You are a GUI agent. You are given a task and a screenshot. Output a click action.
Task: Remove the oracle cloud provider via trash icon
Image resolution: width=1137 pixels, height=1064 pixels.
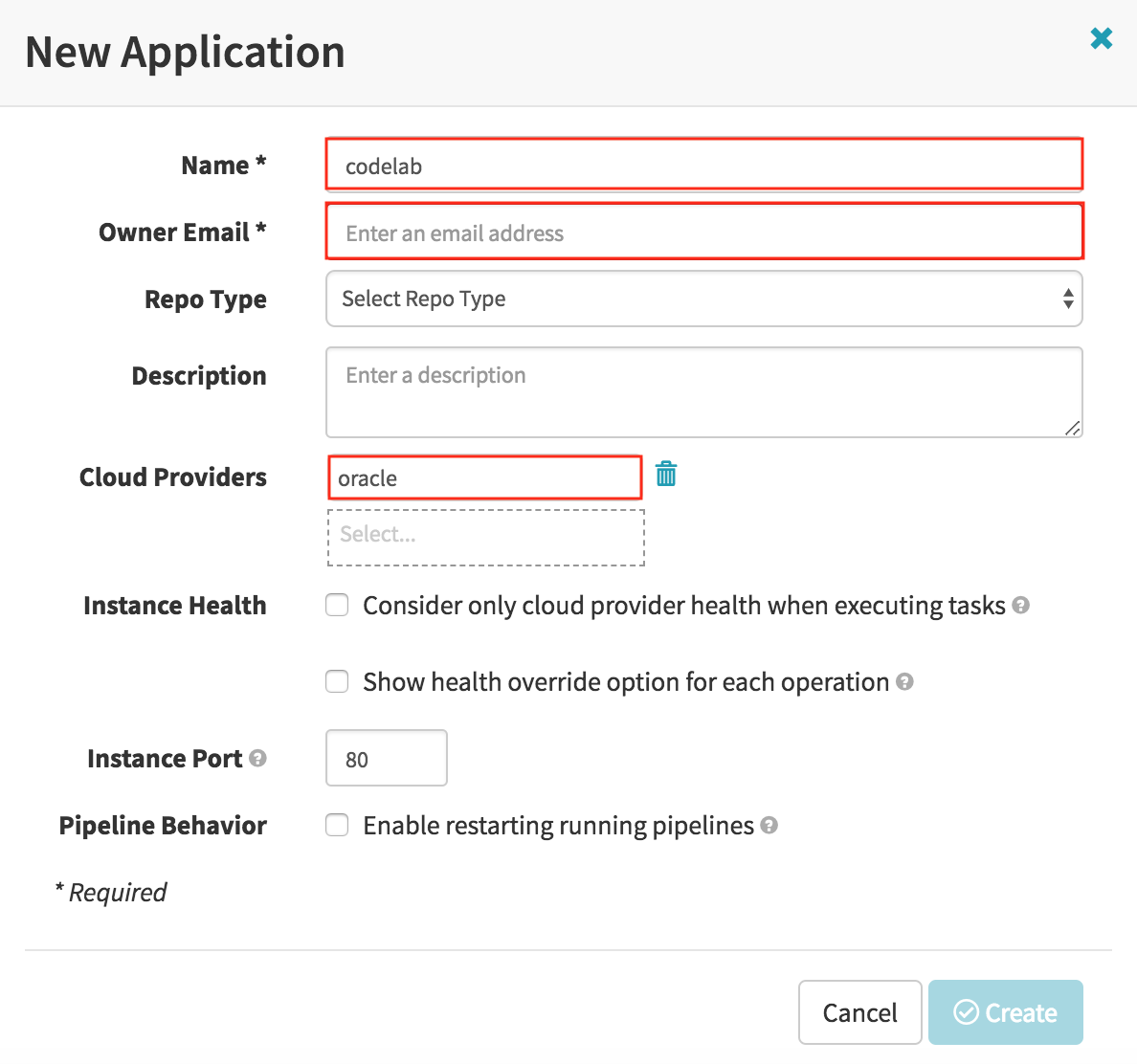pyautogui.click(x=666, y=474)
